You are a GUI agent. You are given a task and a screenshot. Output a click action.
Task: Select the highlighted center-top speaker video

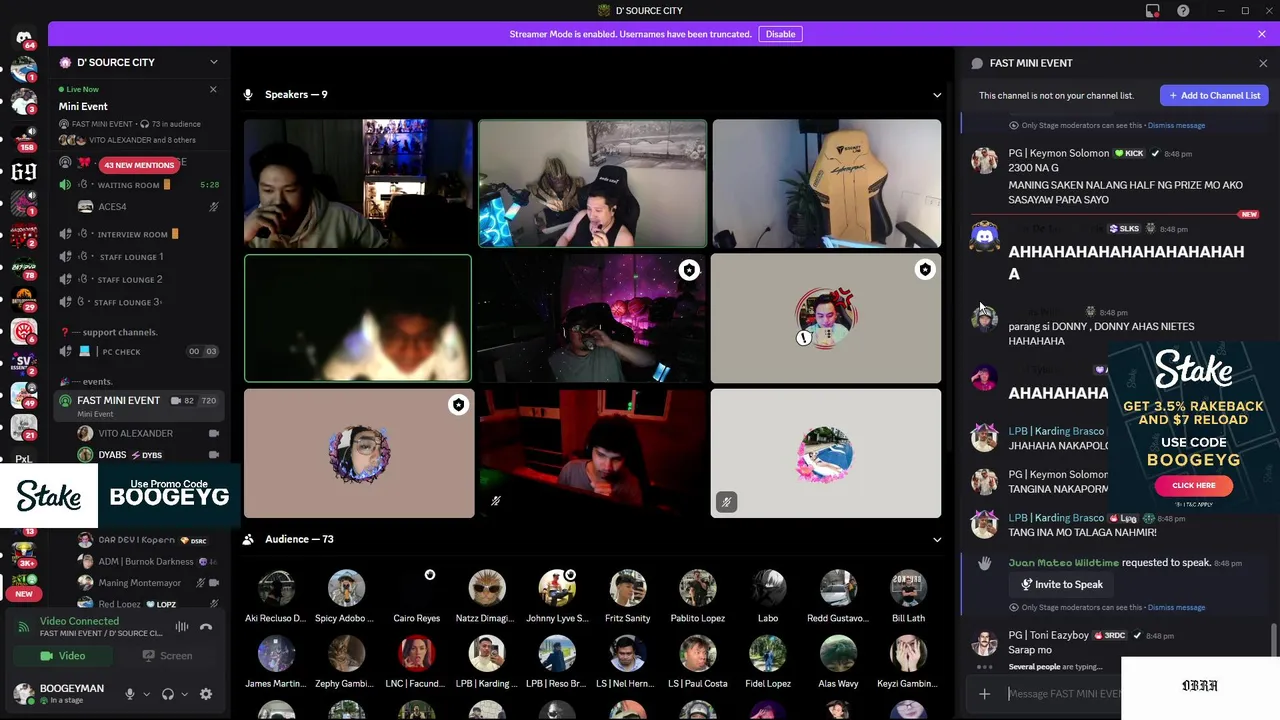tap(593, 183)
